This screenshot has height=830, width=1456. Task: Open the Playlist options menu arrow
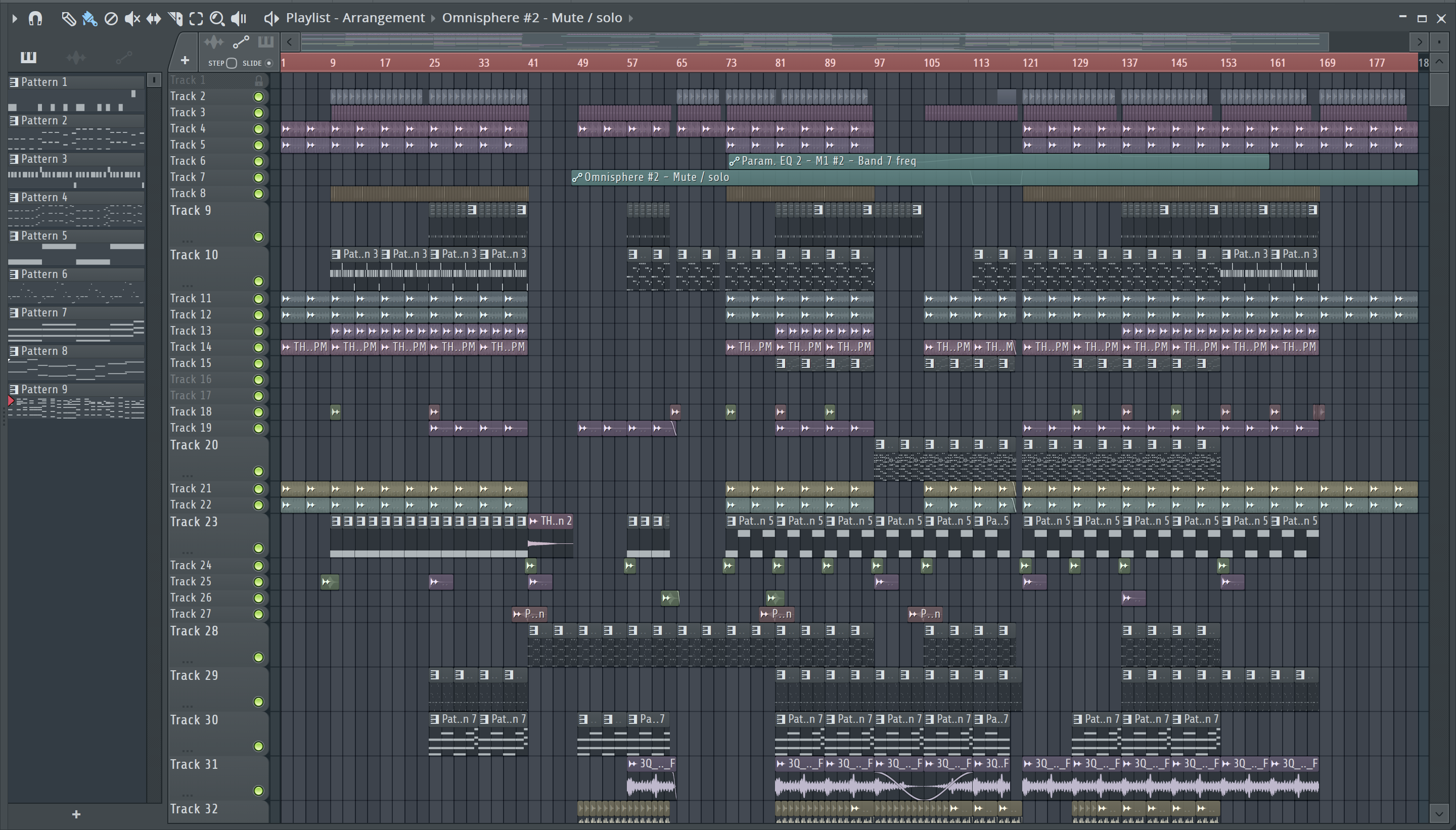click(15, 18)
